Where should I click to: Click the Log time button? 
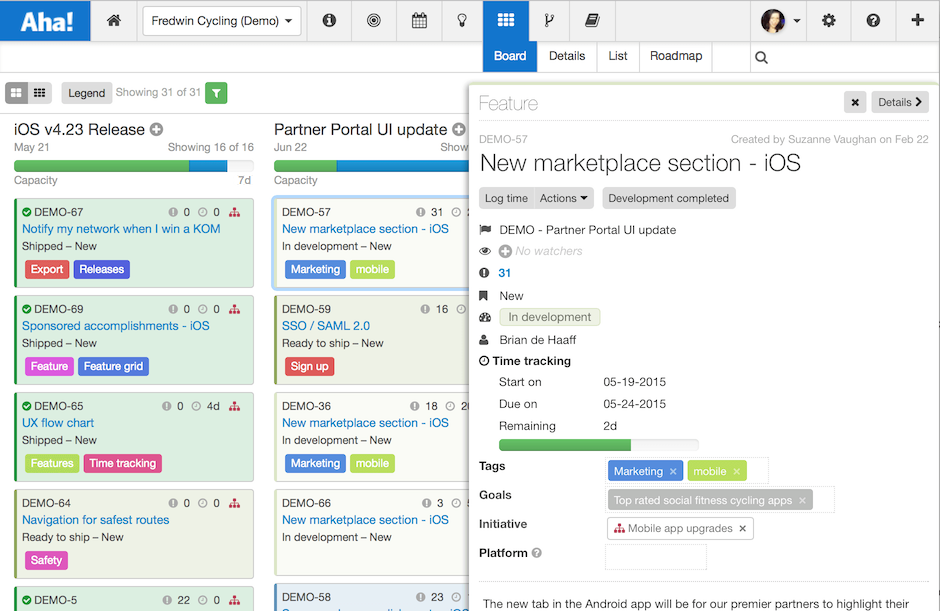point(507,198)
